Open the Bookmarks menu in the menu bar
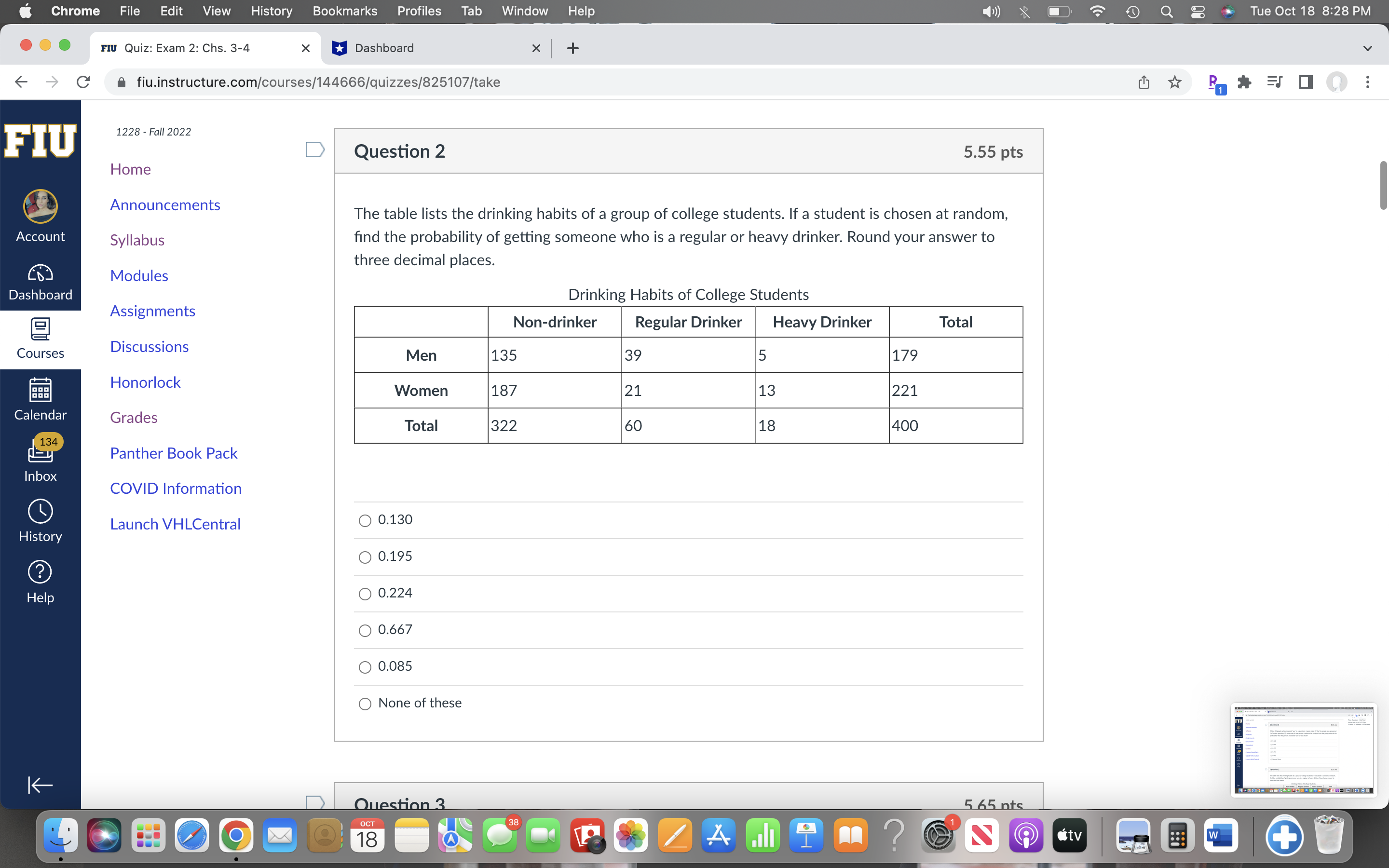Image resolution: width=1389 pixels, height=868 pixels. (x=345, y=11)
